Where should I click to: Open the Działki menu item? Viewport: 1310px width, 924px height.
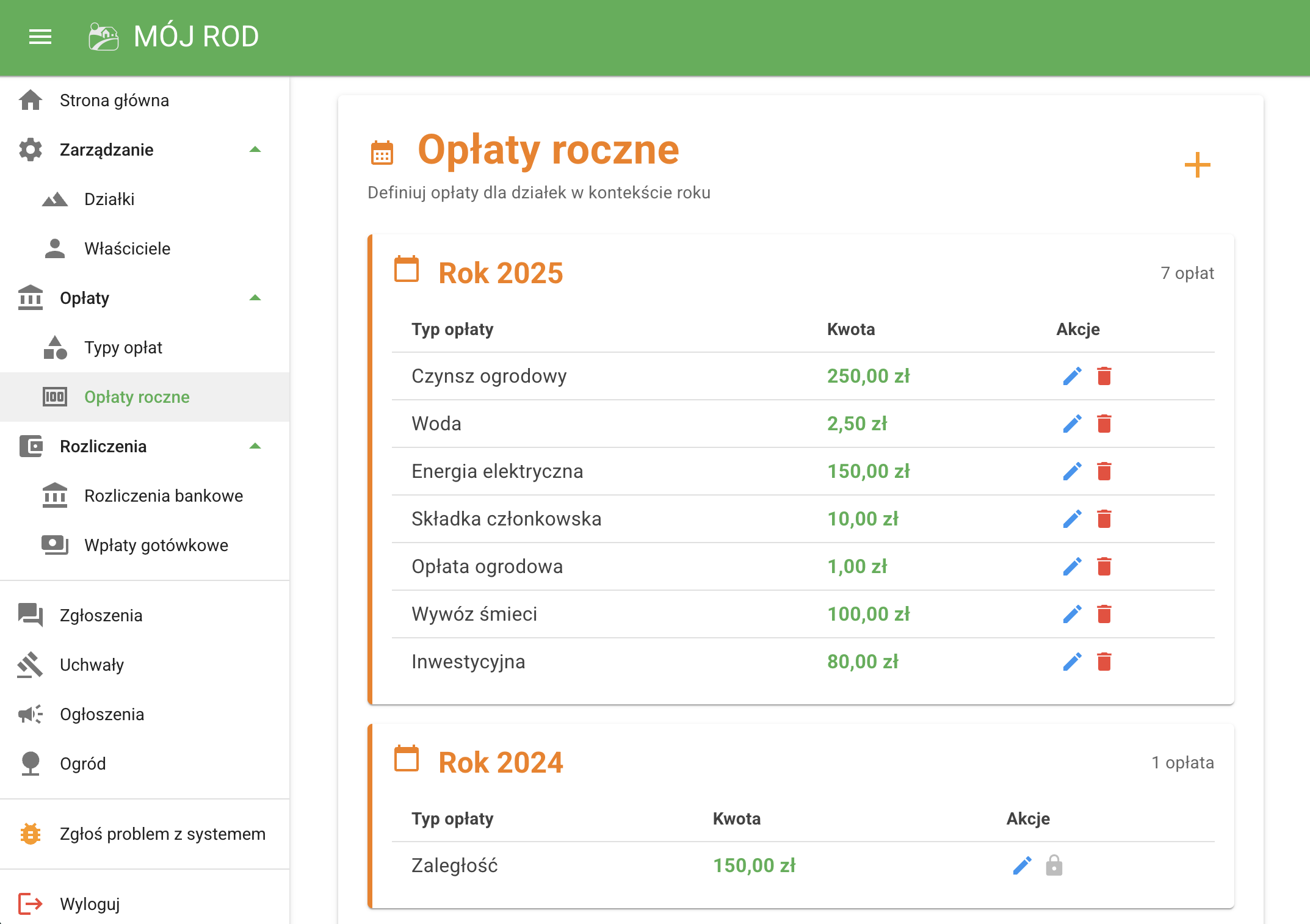109,199
